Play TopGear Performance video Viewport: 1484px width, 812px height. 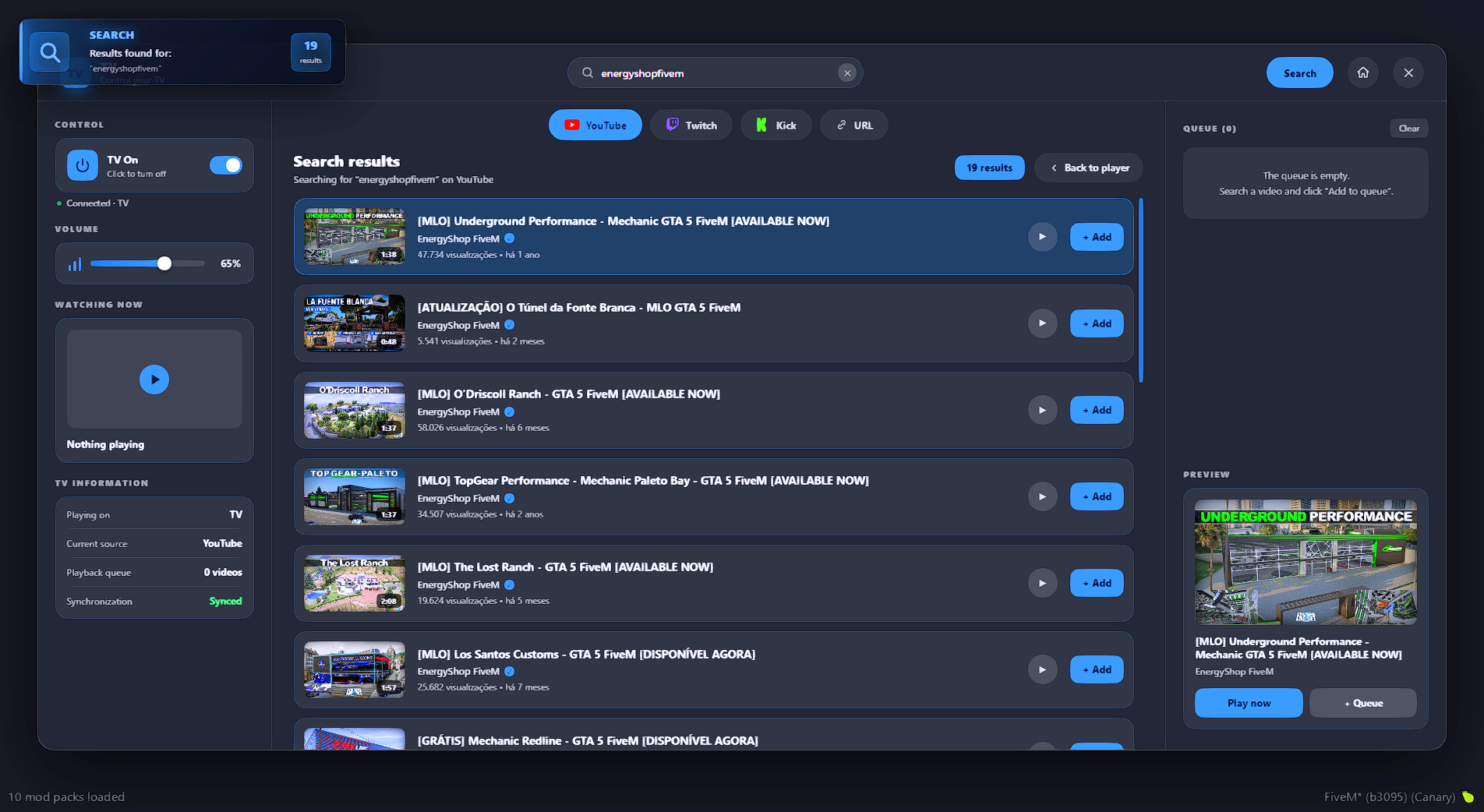tap(1042, 496)
